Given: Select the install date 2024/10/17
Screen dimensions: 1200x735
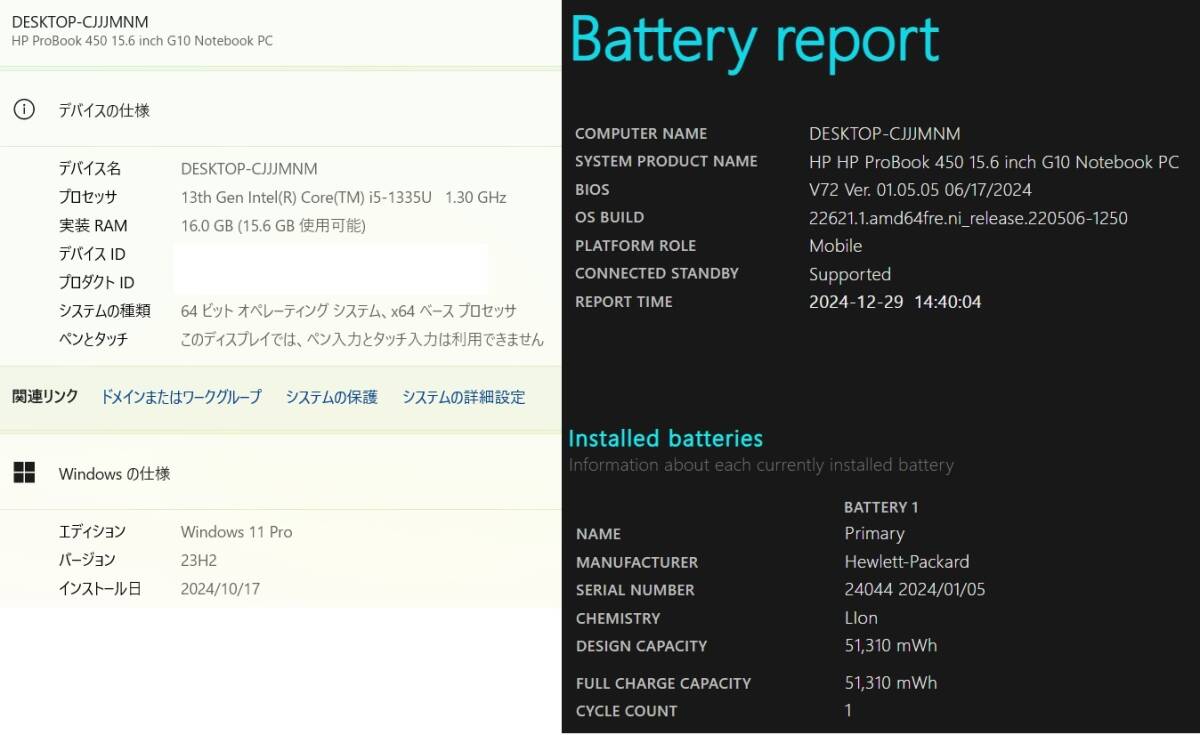Looking at the screenshot, I should 220,589.
